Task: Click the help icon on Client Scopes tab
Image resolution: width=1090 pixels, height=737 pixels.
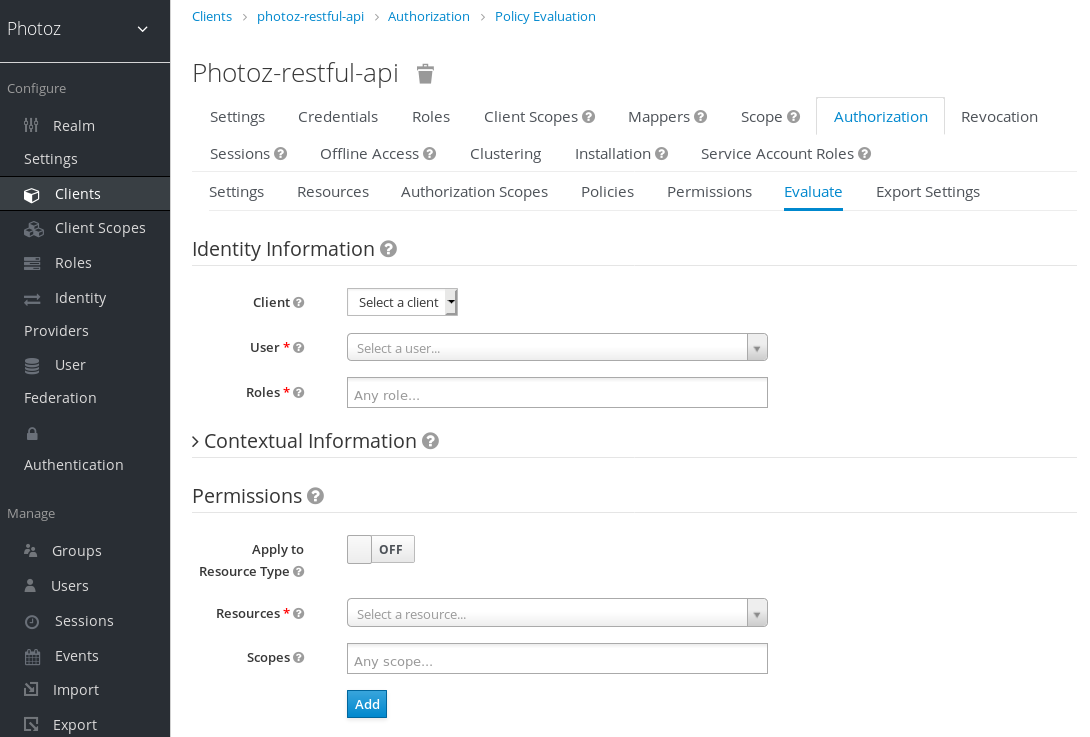Action: pyautogui.click(x=589, y=117)
